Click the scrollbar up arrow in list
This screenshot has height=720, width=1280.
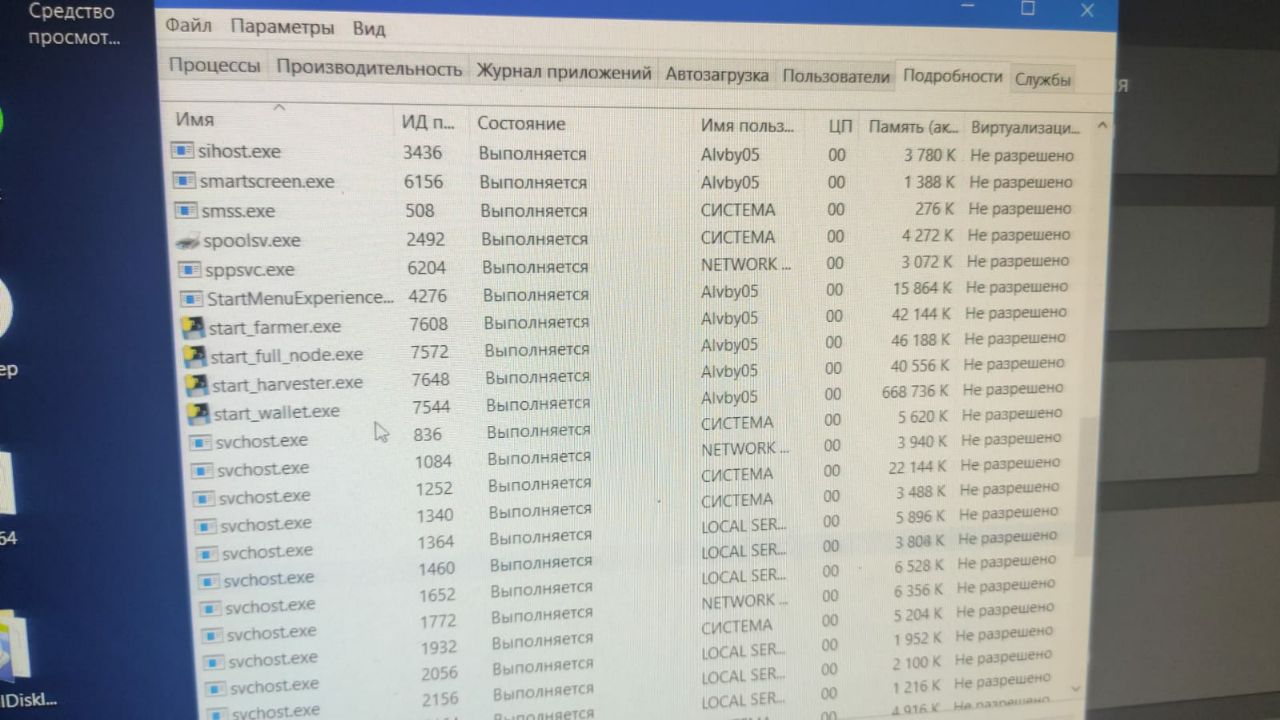tap(1102, 127)
